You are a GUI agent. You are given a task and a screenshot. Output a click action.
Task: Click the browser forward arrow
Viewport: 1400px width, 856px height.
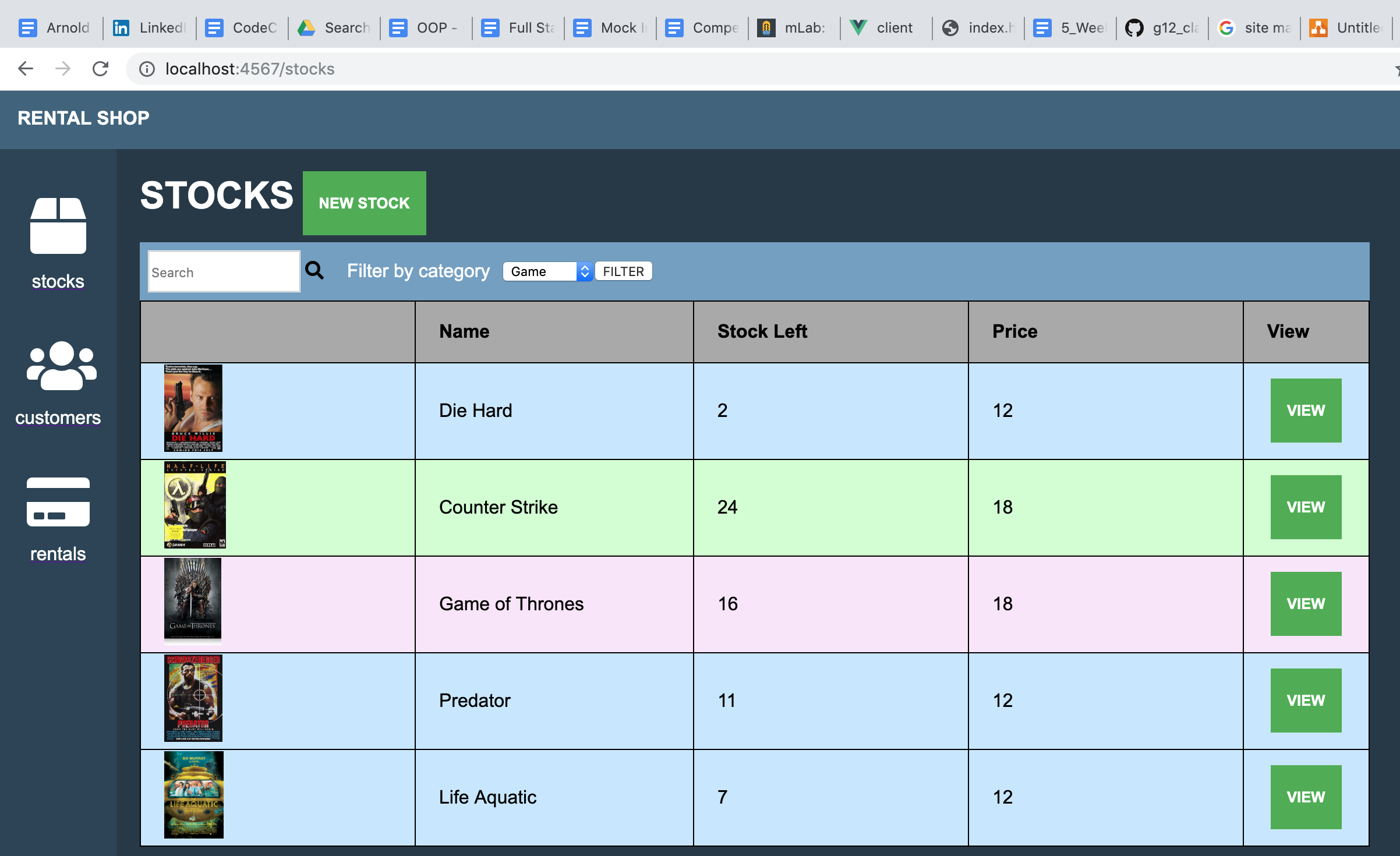pyautogui.click(x=63, y=69)
